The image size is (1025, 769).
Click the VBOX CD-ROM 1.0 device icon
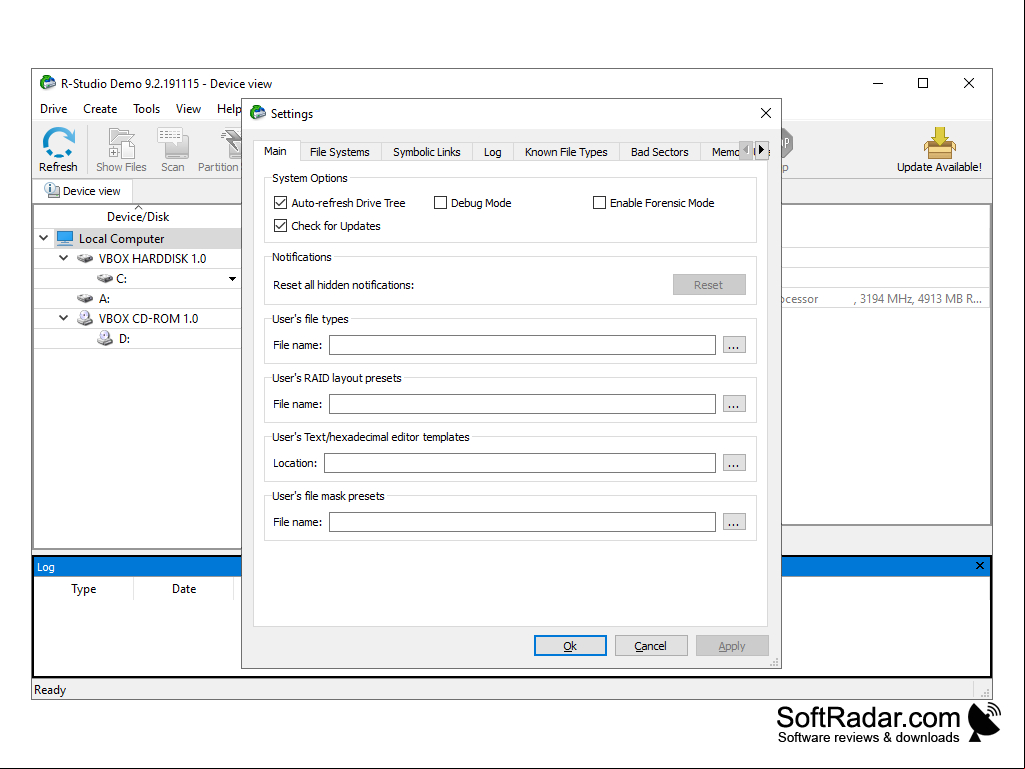(x=85, y=318)
